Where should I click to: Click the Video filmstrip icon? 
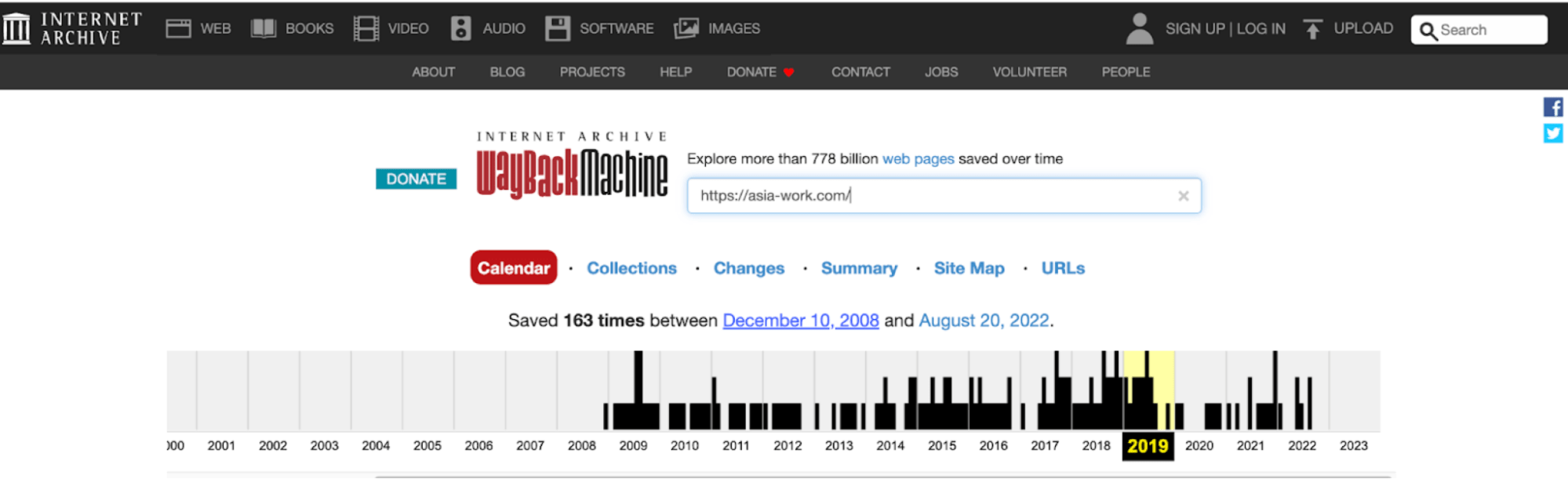tap(366, 29)
